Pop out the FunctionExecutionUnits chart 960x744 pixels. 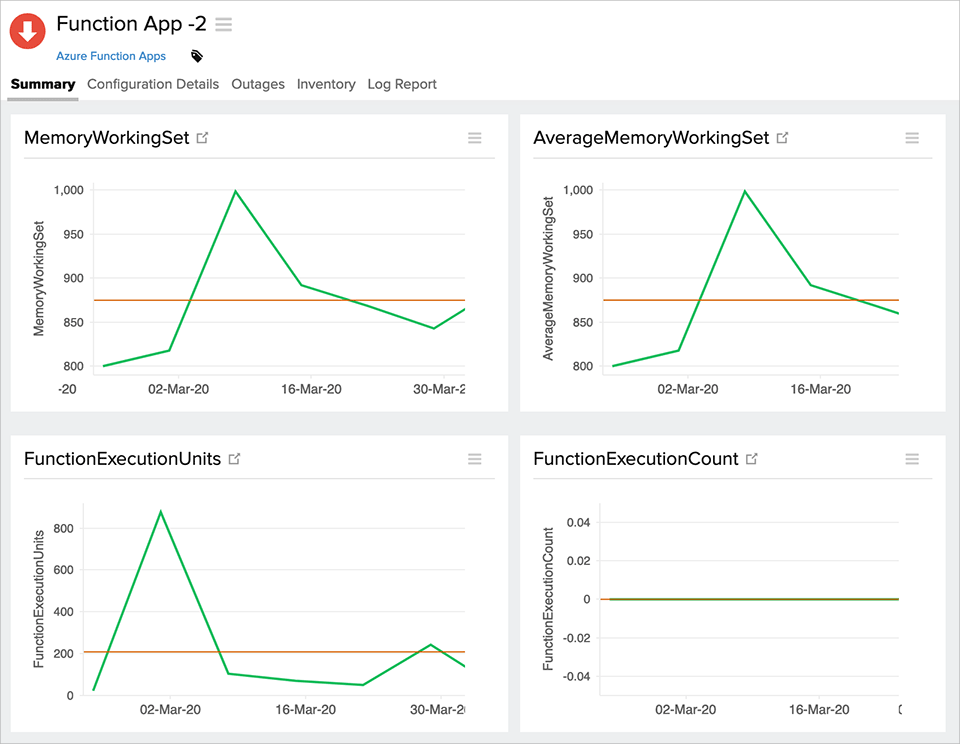coord(235,458)
